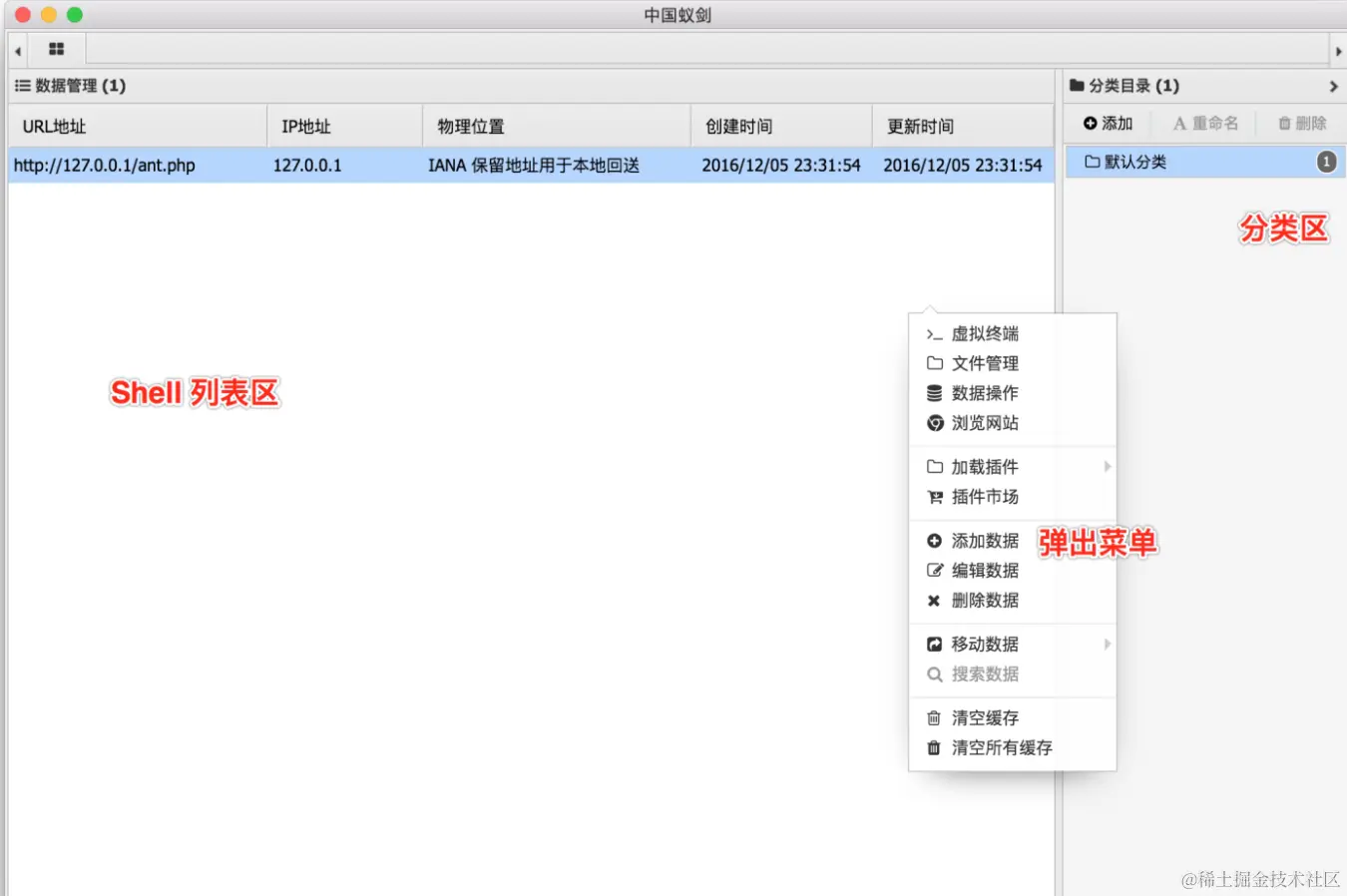Select 文件管理 from the context menu
This screenshot has height=896, width=1347.
(x=1012, y=363)
